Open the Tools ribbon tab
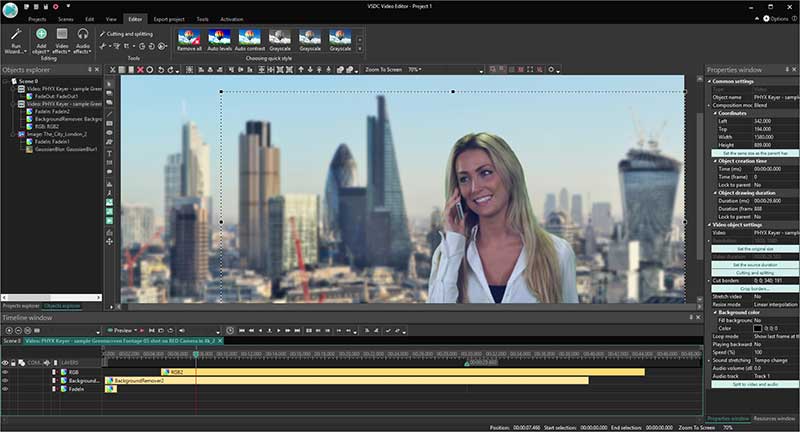 tap(203, 19)
